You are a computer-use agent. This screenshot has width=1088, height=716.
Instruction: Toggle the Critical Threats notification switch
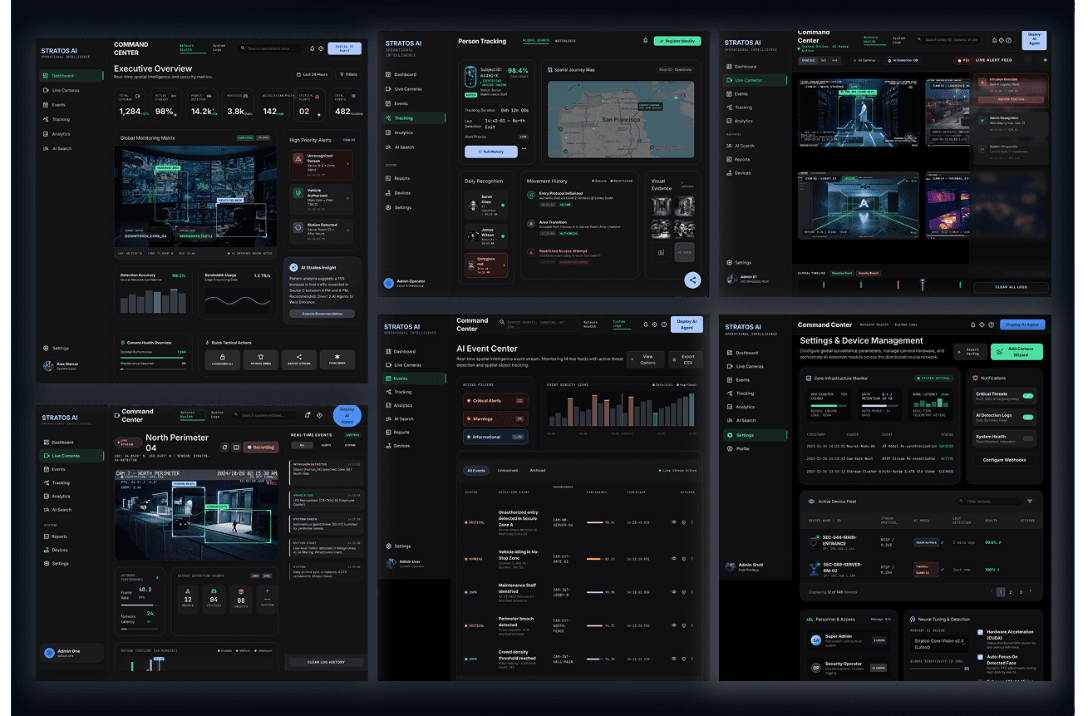(1028, 396)
